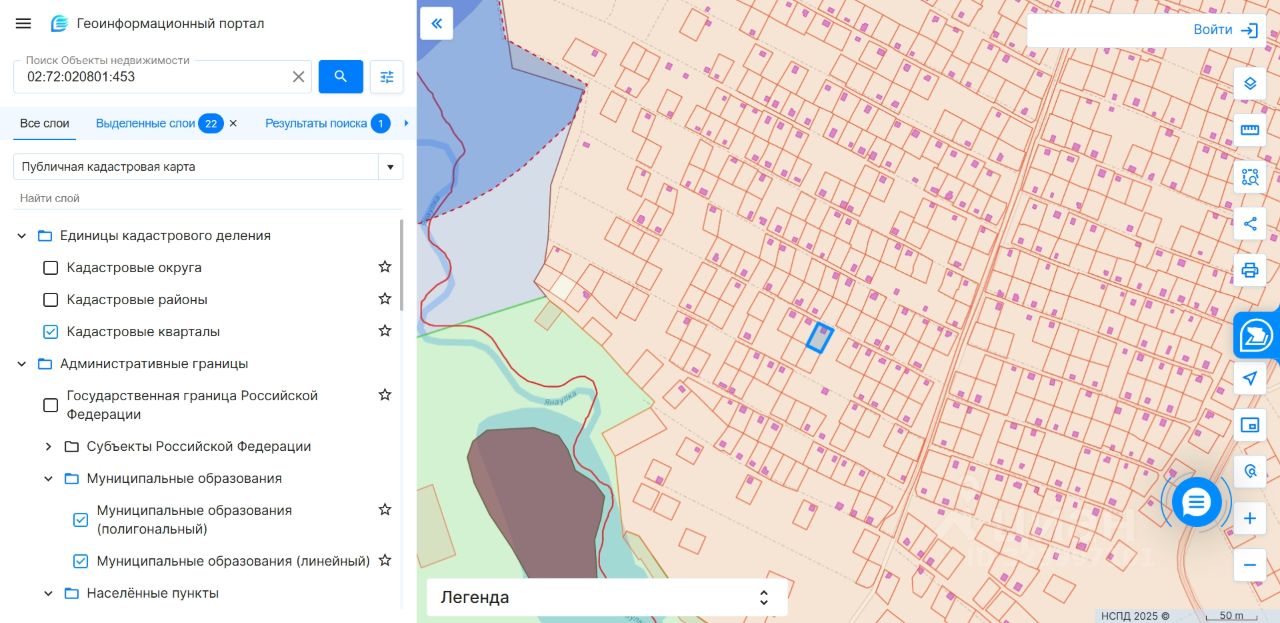This screenshot has height=623, width=1280.
Task: Click the login arrow icon
Action: point(1249,30)
